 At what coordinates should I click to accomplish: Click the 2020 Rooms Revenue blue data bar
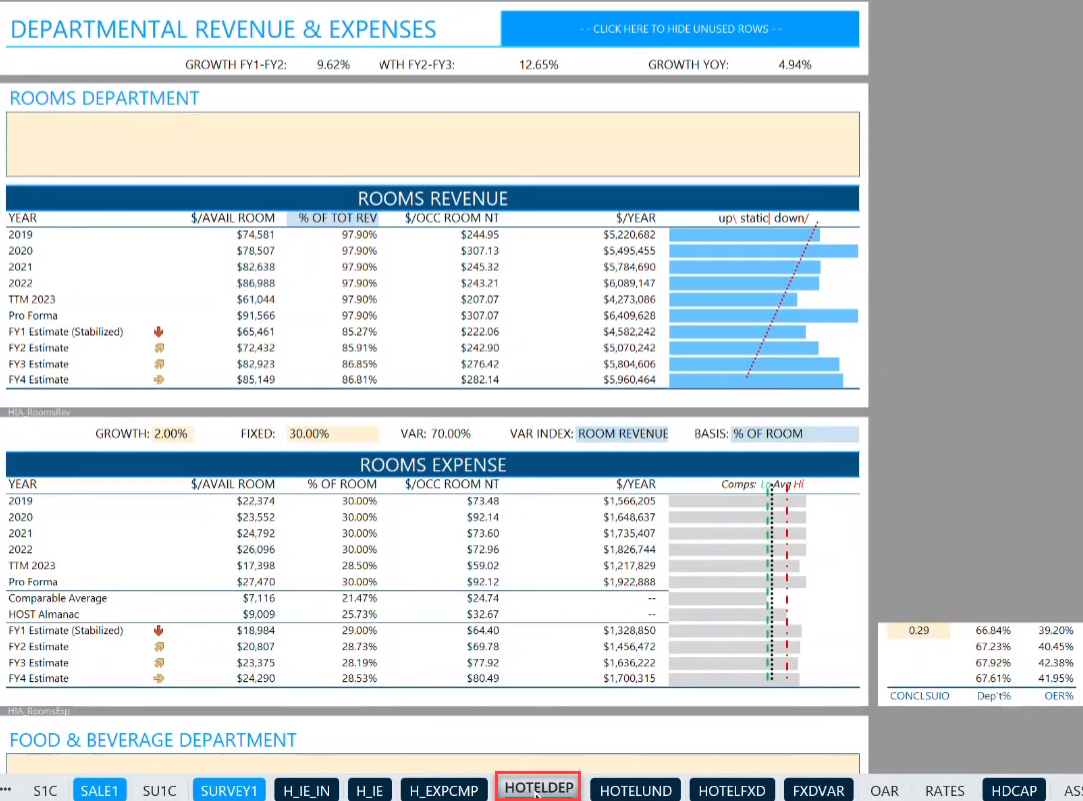coord(764,251)
